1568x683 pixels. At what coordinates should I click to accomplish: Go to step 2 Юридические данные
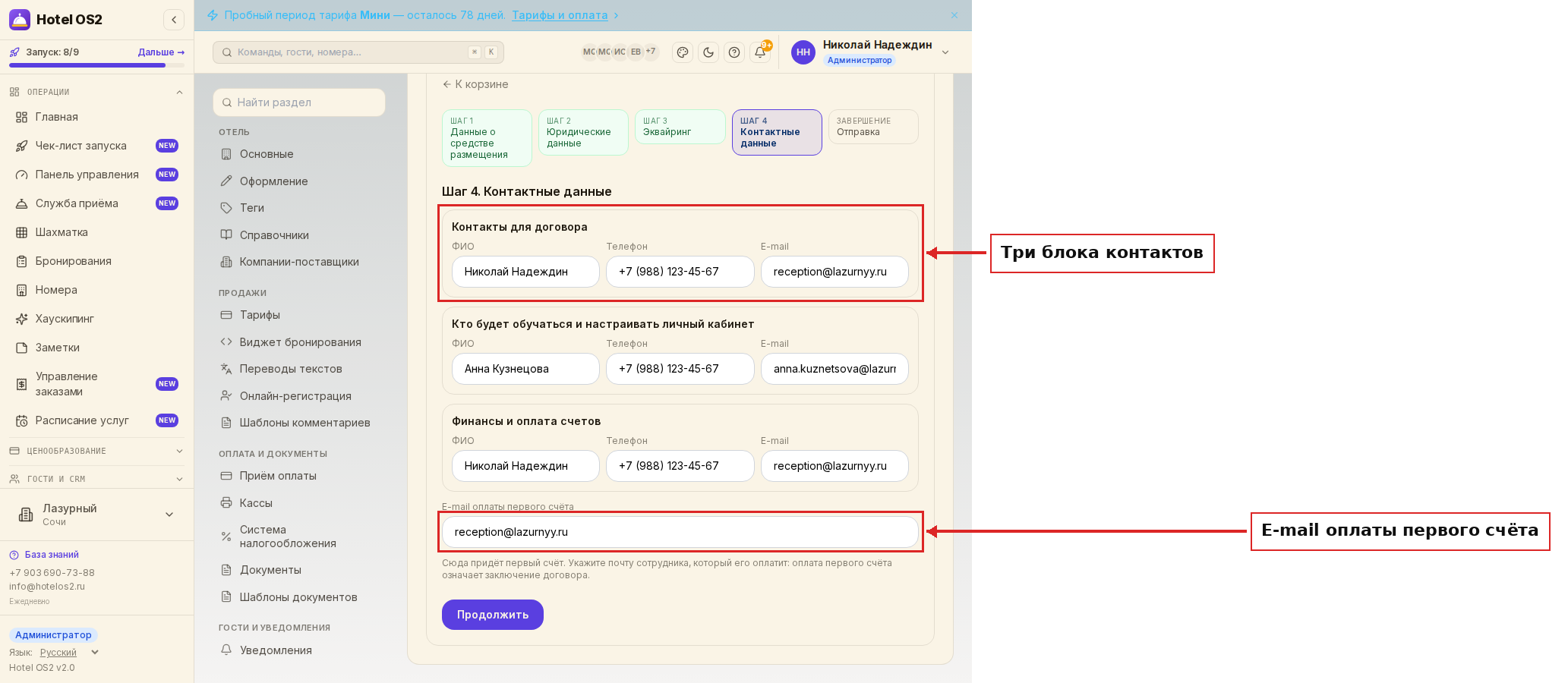coord(583,133)
